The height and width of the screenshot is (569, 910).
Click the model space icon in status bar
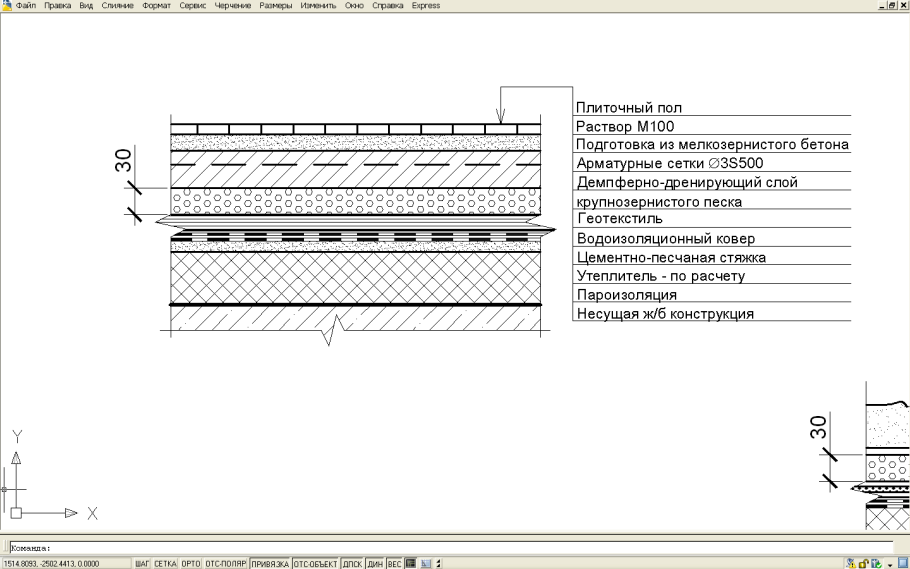tap(408, 563)
